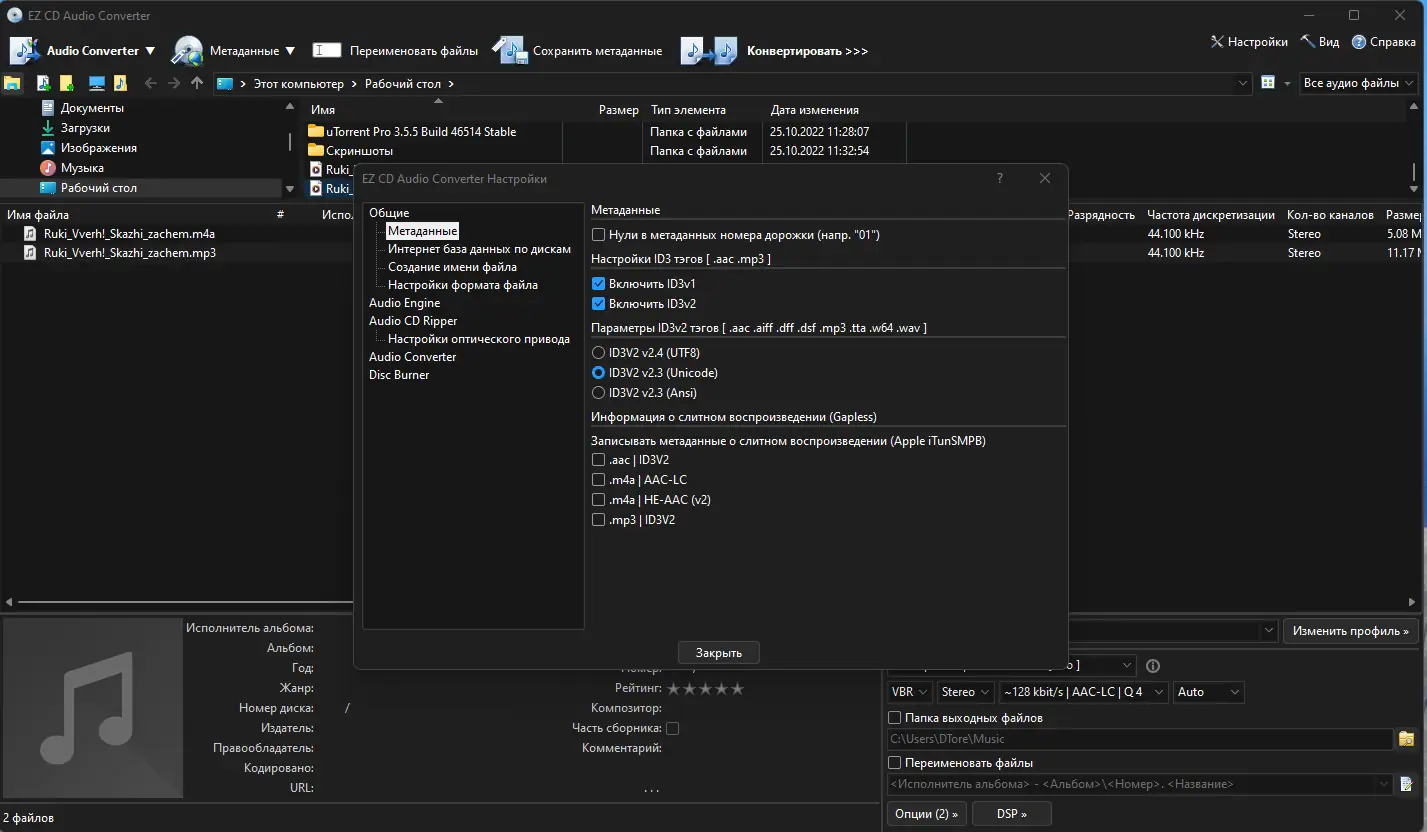Select Создание имени файла settings item

452,267
